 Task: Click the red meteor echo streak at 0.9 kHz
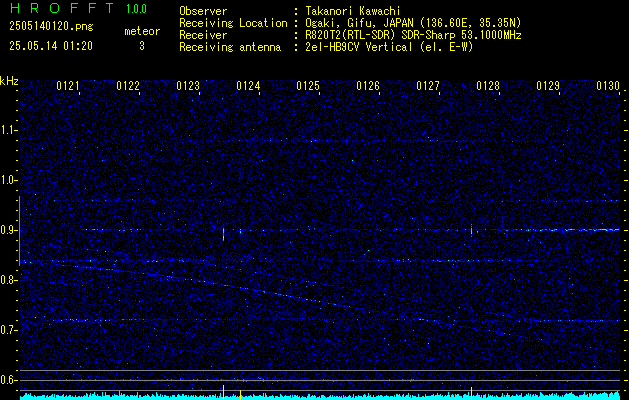(223, 234)
